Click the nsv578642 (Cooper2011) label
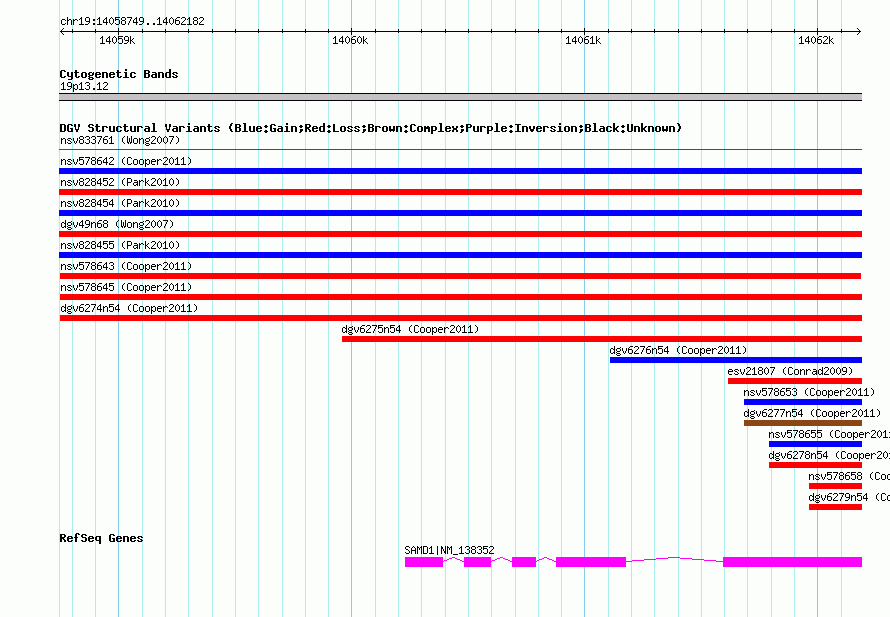Image resolution: width=890 pixels, height=617 pixels. 126,161
